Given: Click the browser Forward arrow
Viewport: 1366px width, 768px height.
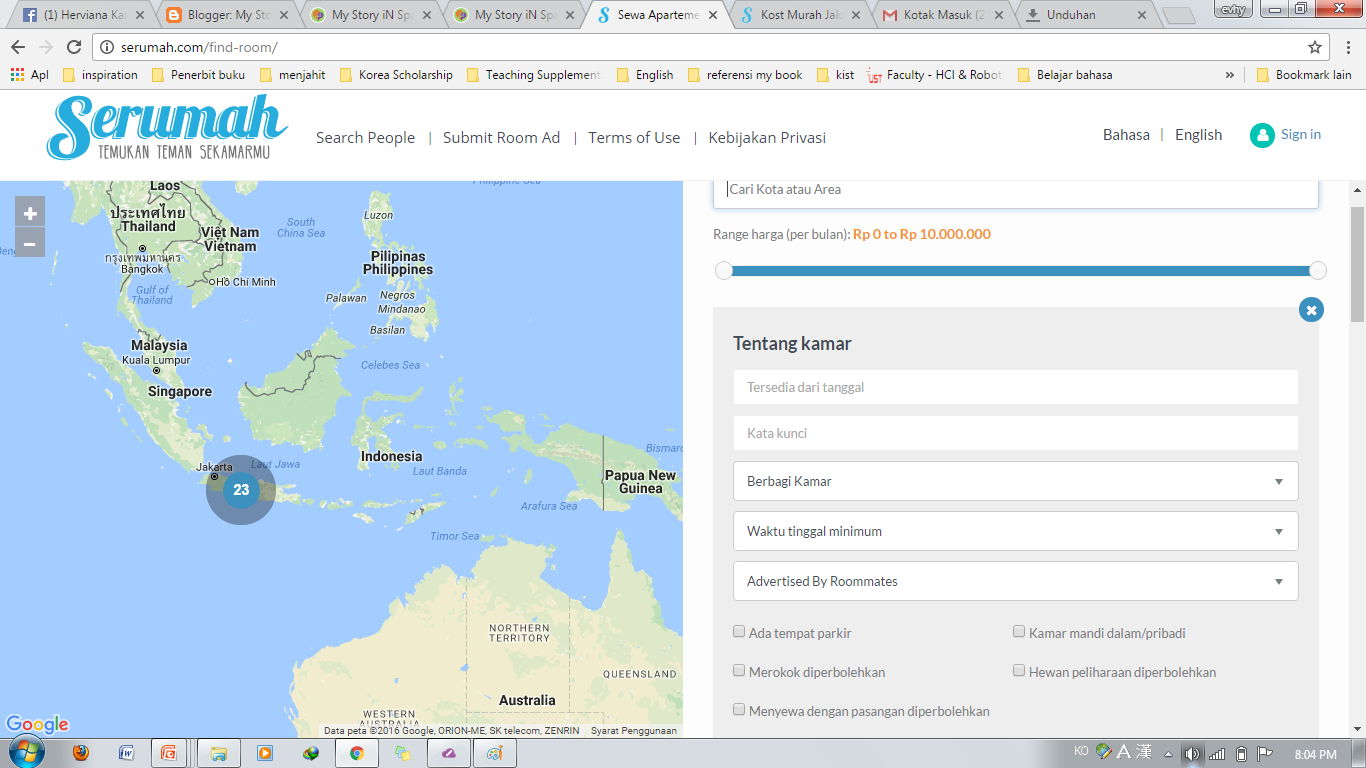Looking at the screenshot, I should [46, 47].
